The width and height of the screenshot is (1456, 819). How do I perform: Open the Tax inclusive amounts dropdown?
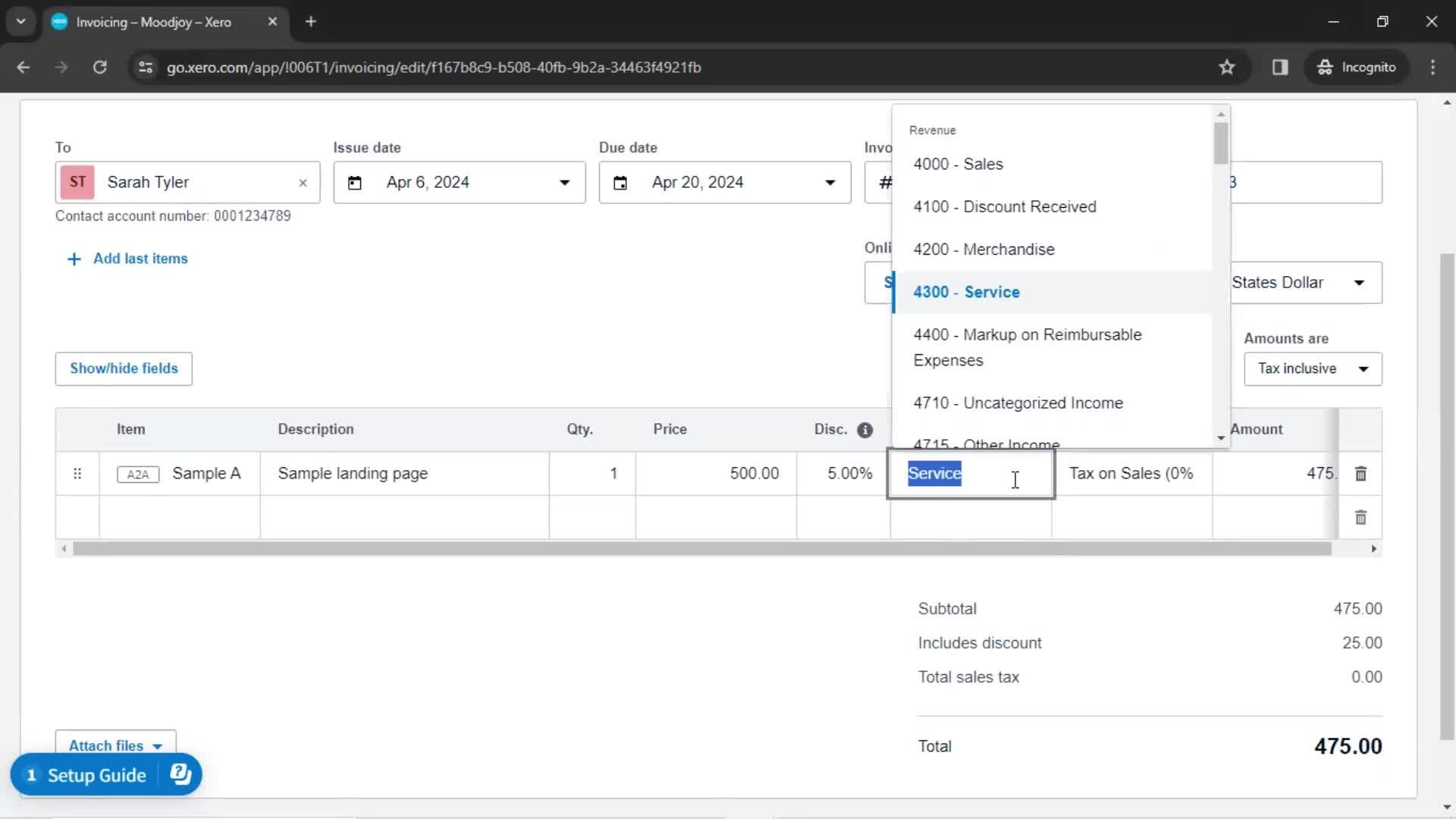[1313, 369]
